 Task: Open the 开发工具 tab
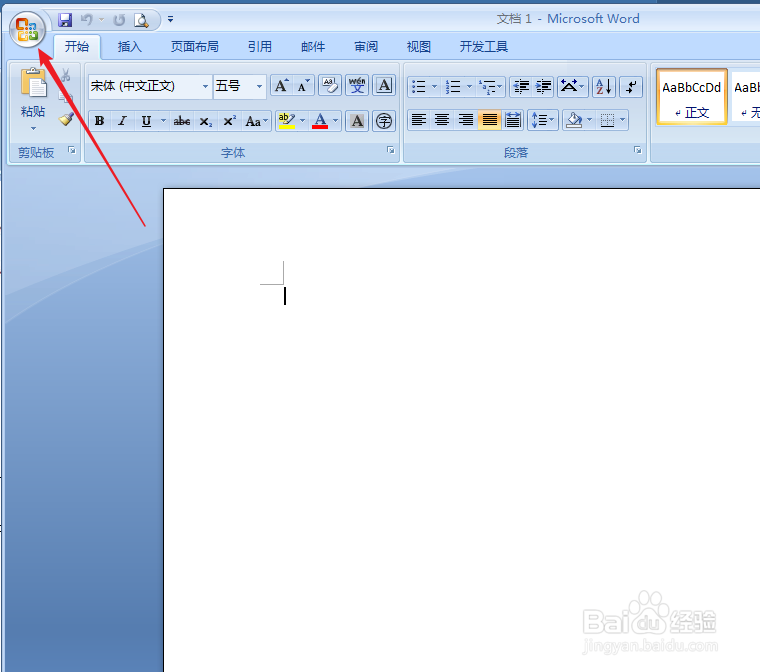483,47
